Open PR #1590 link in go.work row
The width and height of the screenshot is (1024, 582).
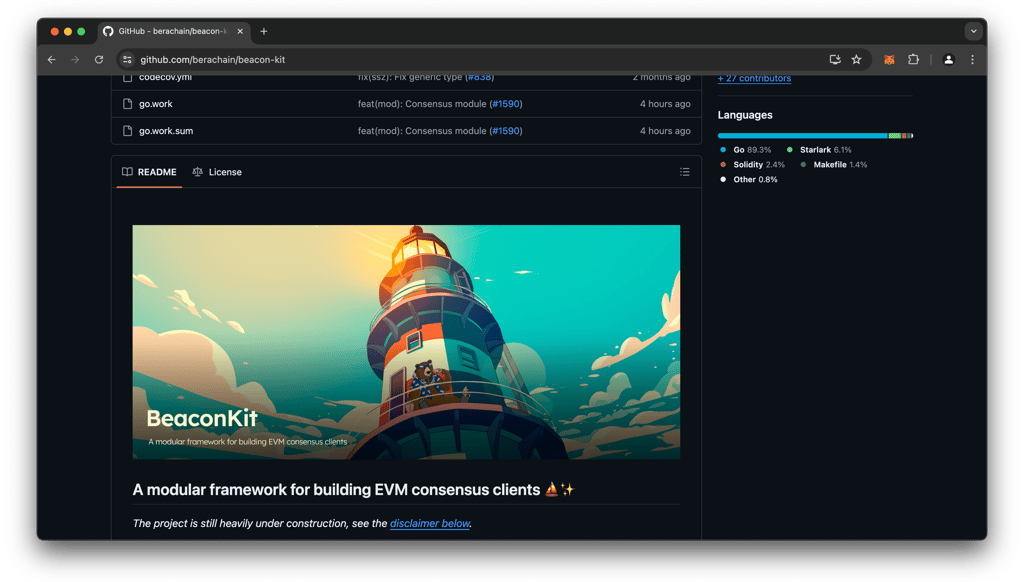(x=505, y=104)
